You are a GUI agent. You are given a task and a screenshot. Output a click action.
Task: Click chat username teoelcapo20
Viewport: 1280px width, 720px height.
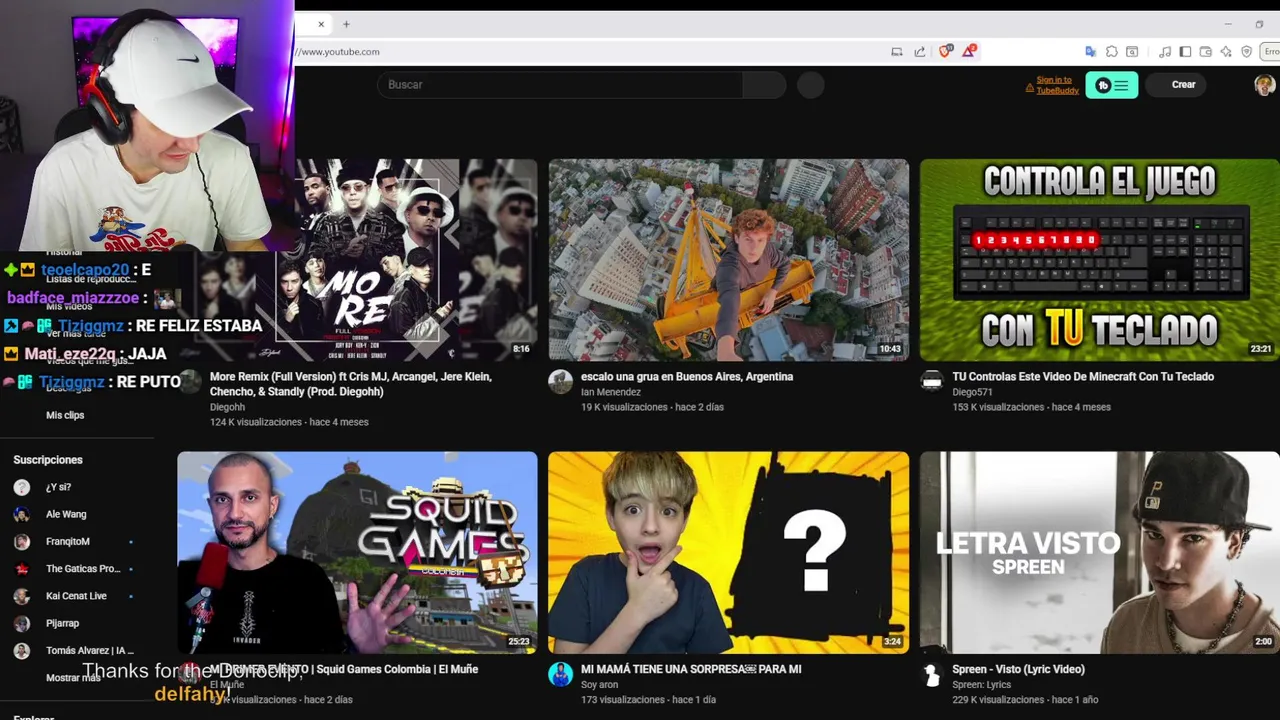tap(85, 270)
